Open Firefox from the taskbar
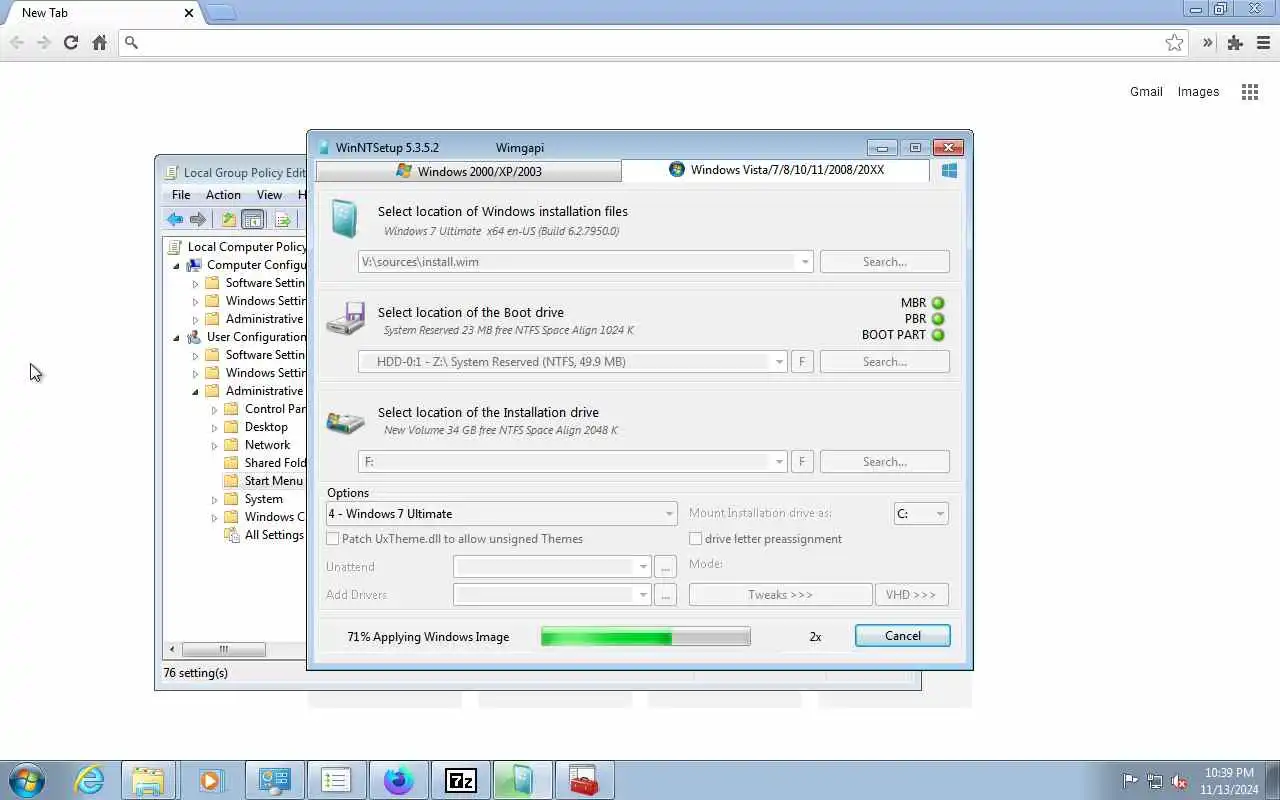The image size is (1280, 800). [x=398, y=780]
